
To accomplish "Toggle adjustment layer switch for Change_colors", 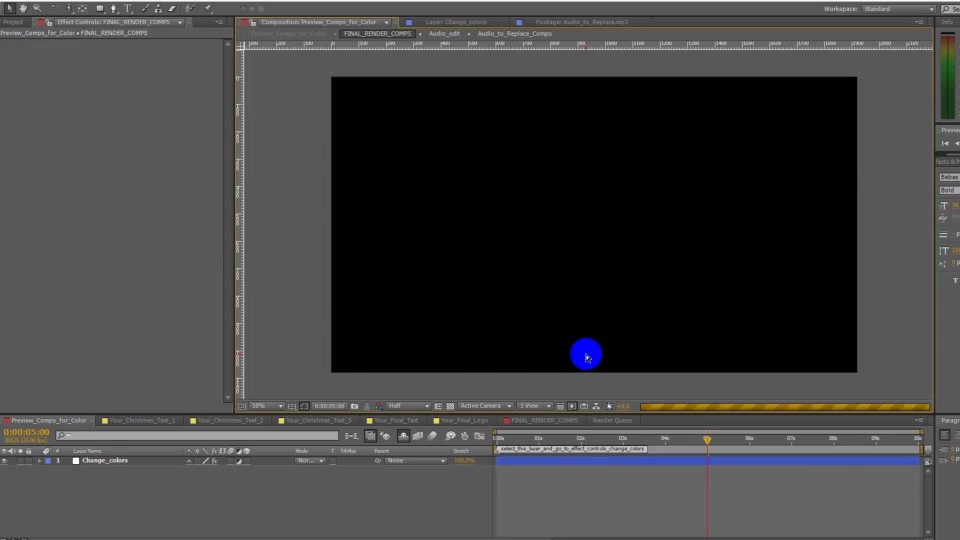I will pos(239,461).
